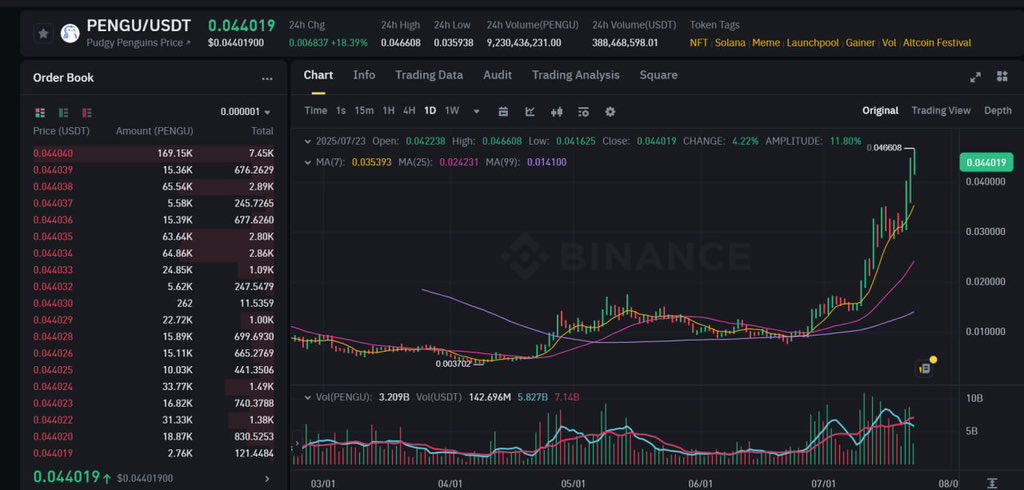Image resolution: width=1024 pixels, height=490 pixels.
Task: Select the 1W time interval
Action: pos(451,110)
